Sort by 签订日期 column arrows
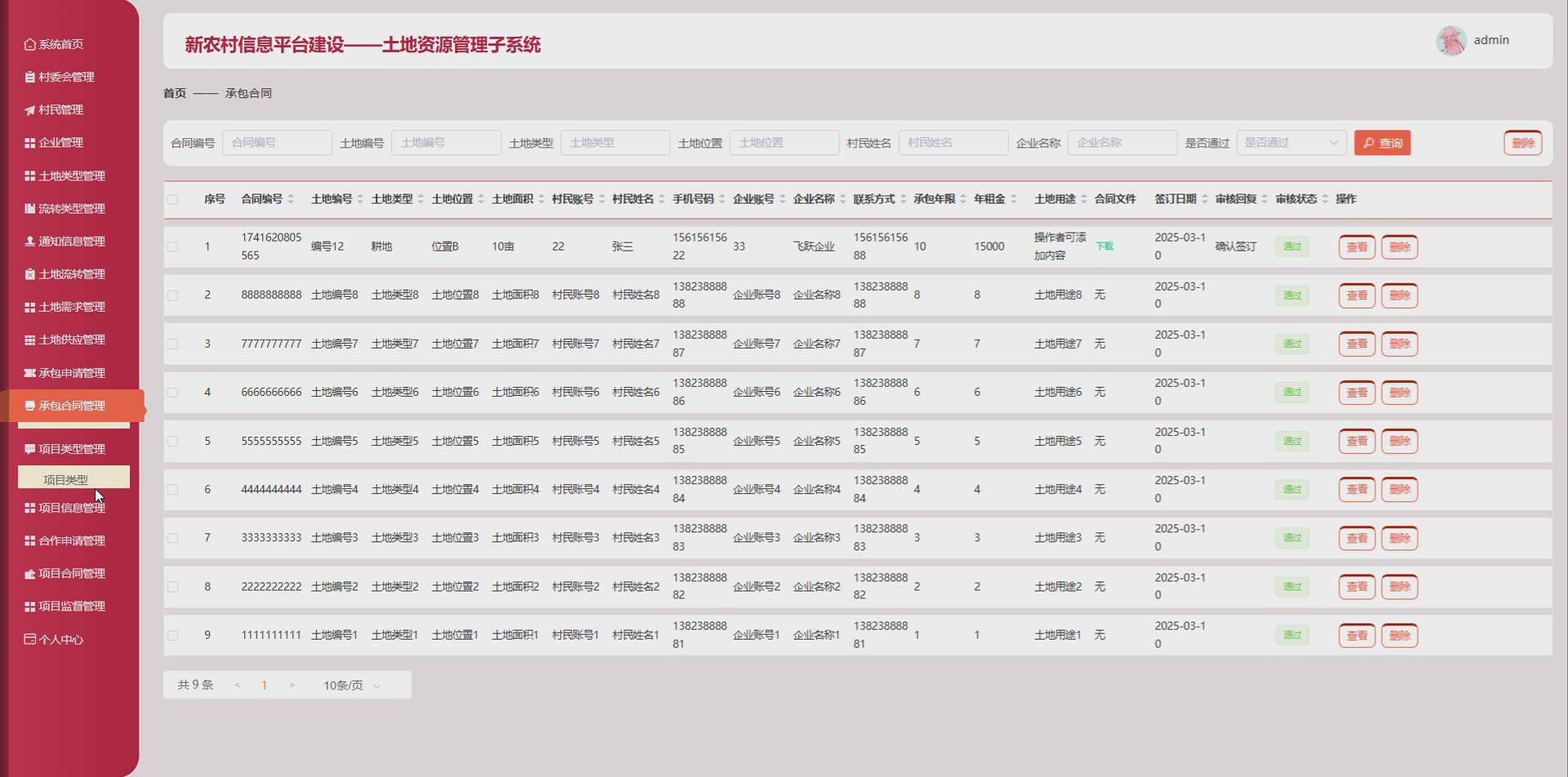Image resolution: width=1568 pixels, height=777 pixels. point(1205,199)
